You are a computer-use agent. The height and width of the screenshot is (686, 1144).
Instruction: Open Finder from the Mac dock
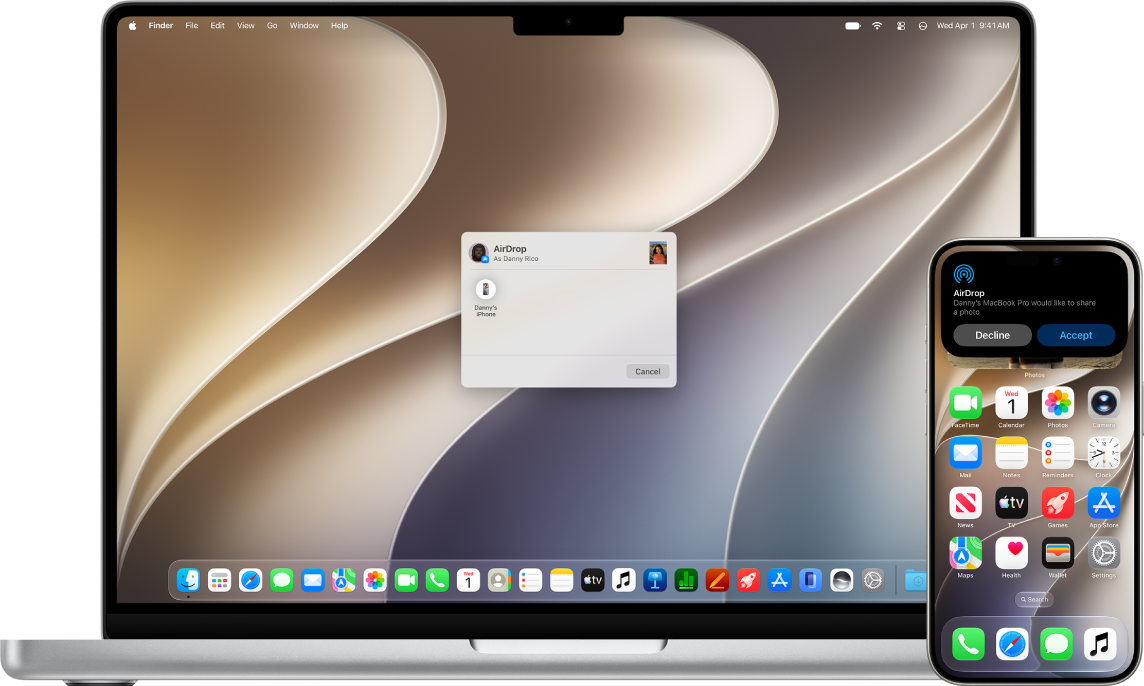188,580
